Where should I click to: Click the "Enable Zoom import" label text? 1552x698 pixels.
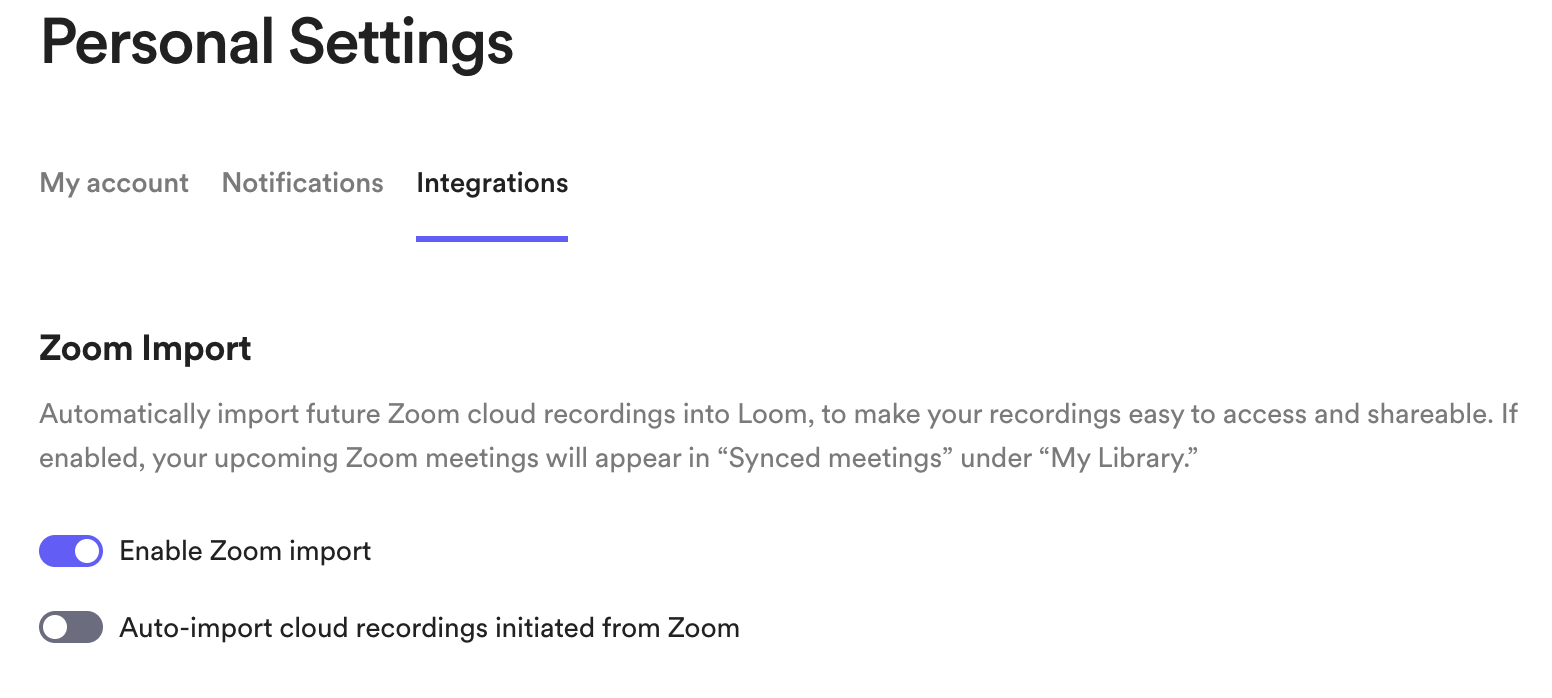pos(245,551)
